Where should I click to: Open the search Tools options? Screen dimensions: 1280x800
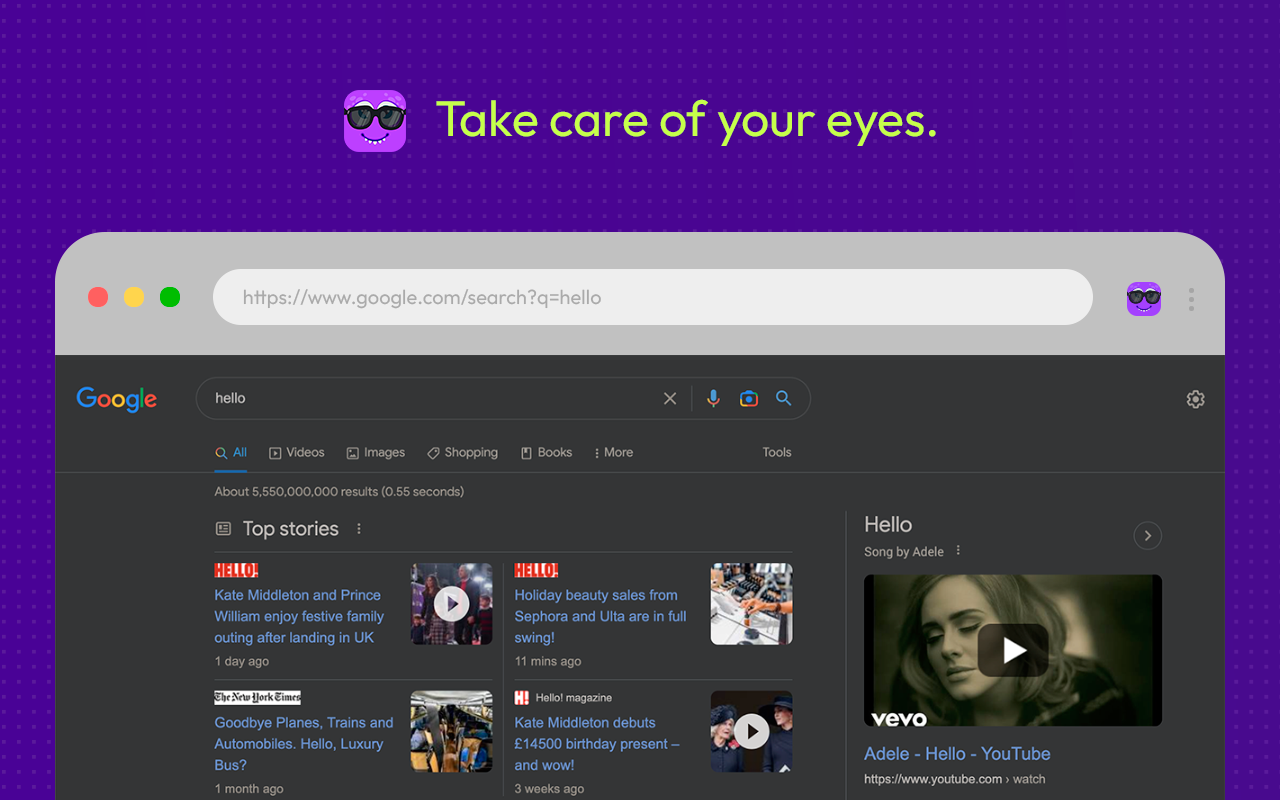[777, 453]
